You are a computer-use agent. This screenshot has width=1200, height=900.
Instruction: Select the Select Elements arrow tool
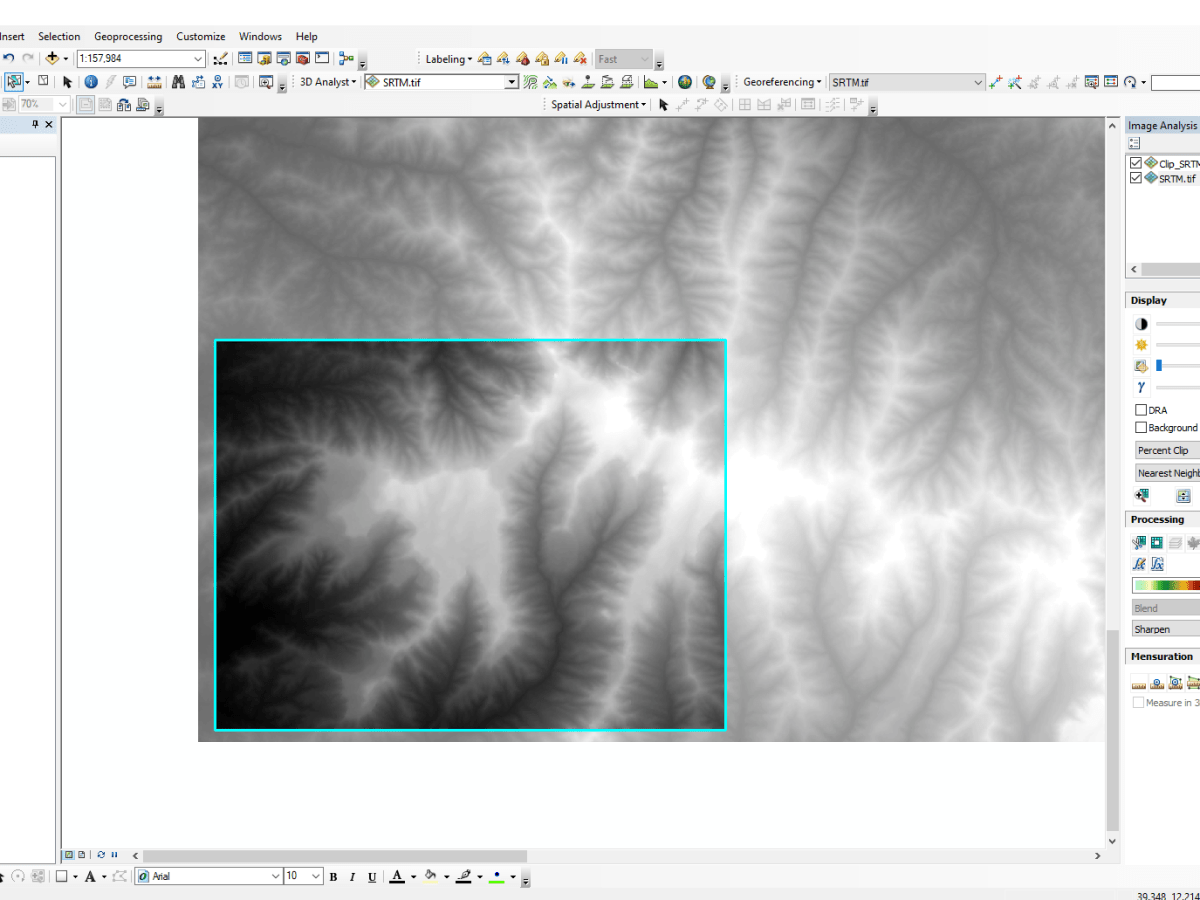pos(69,82)
